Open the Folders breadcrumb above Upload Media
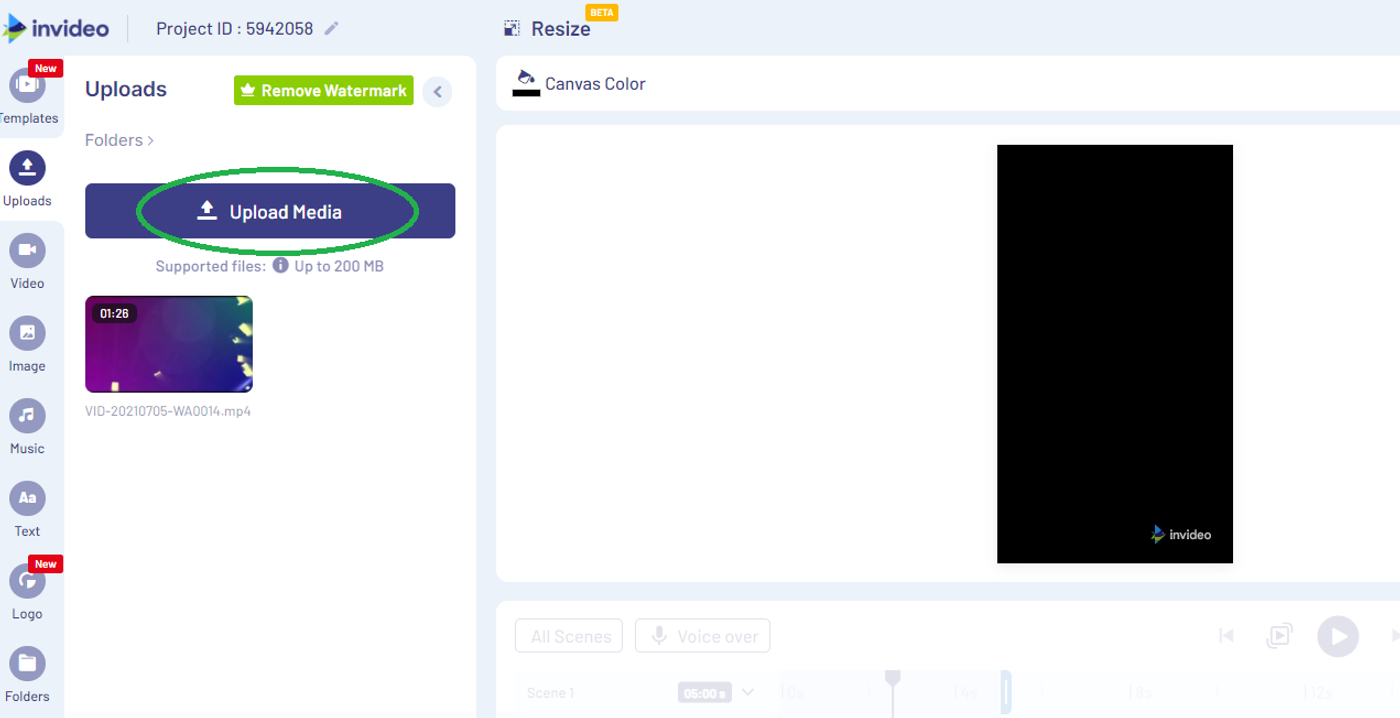Viewport: 1400px width, 718px height. click(x=114, y=140)
